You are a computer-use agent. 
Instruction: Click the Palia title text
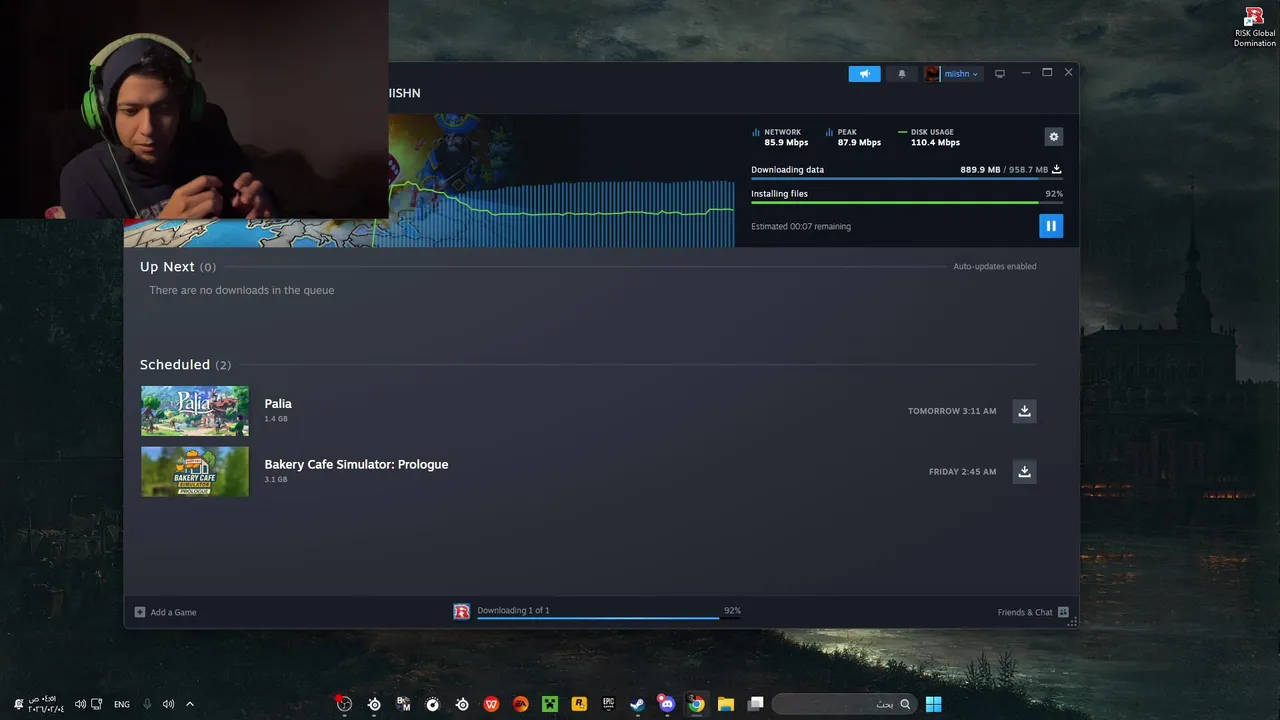tap(278, 404)
